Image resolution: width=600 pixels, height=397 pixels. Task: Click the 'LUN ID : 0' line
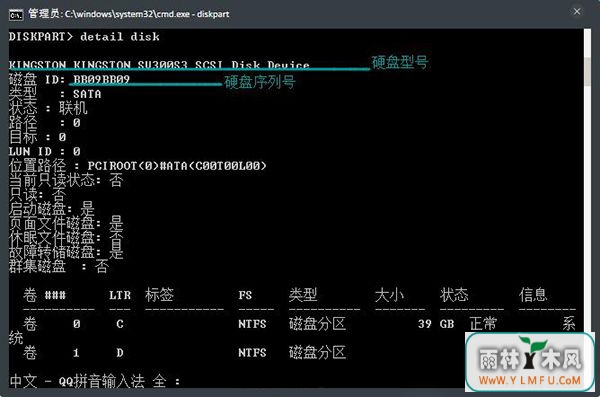pyautogui.click(x=45, y=152)
